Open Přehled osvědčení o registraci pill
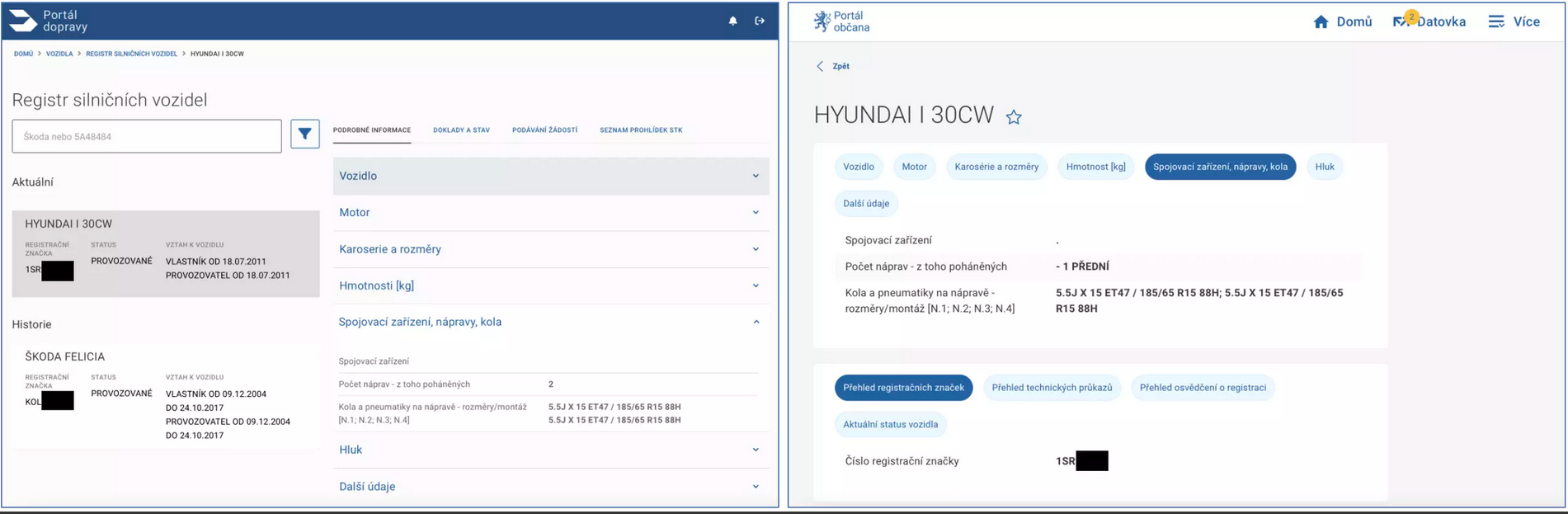Image resolution: width=1568 pixels, height=514 pixels. tap(1203, 388)
